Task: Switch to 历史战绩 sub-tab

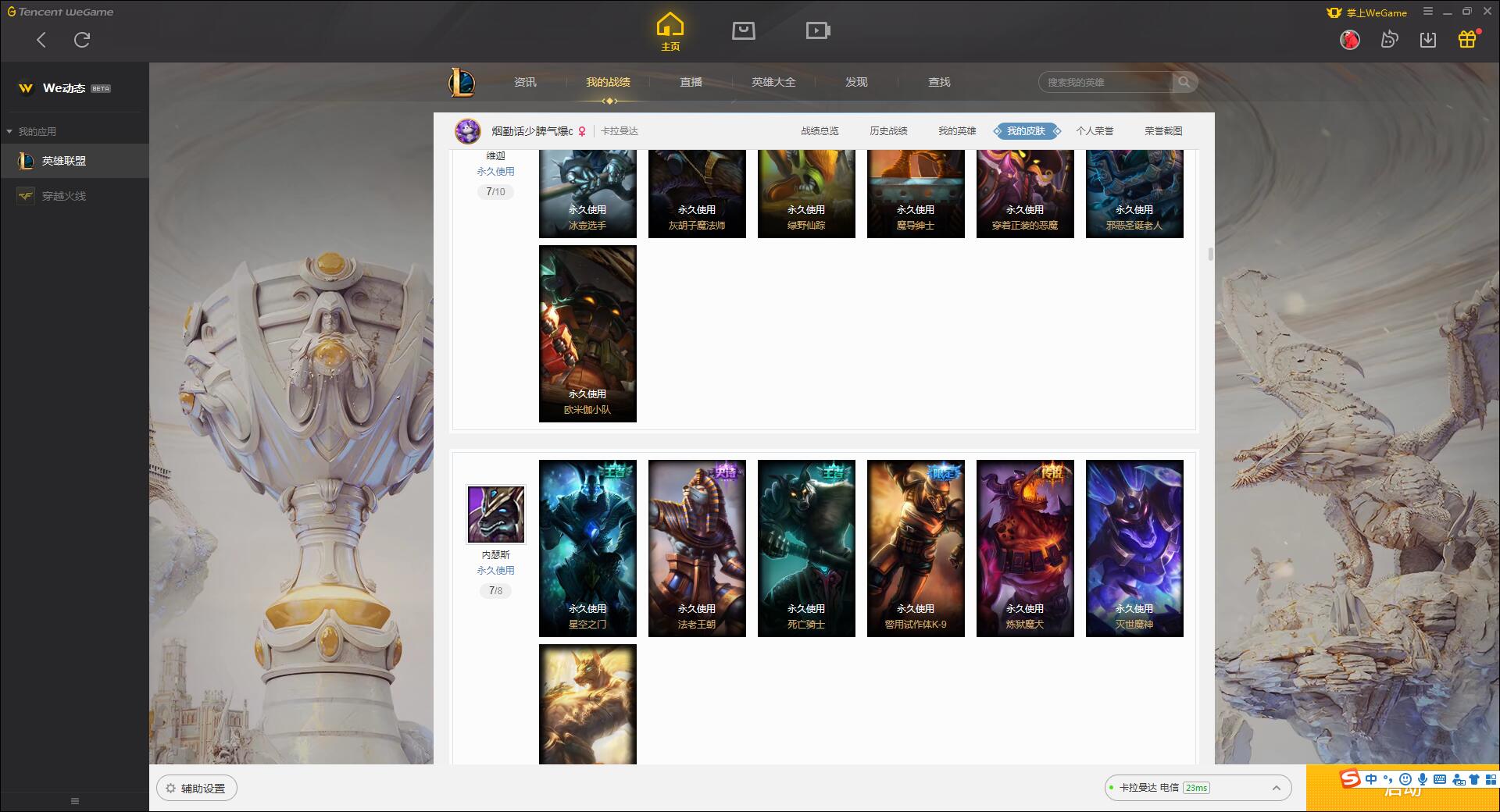Action: coord(888,131)
